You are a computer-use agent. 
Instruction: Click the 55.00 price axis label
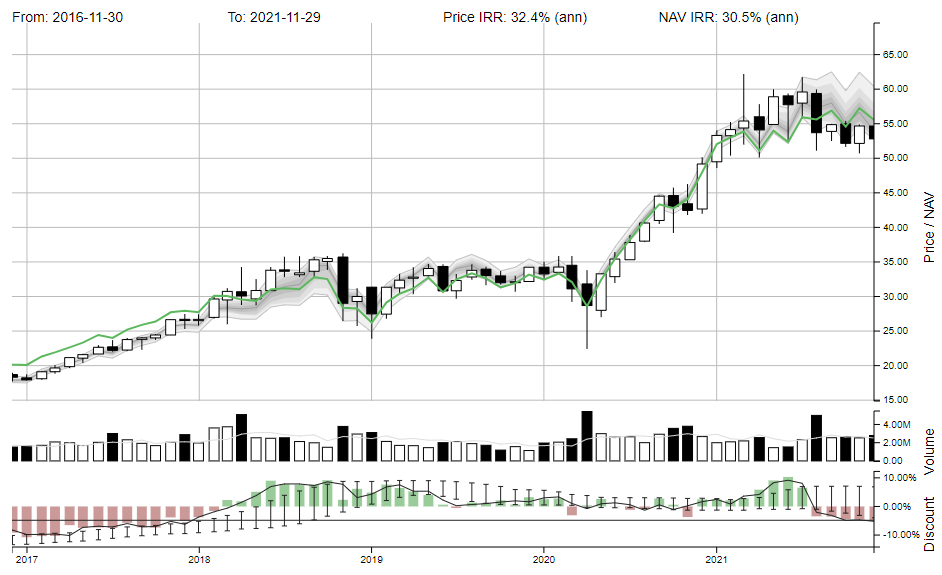tap(895, 124)
